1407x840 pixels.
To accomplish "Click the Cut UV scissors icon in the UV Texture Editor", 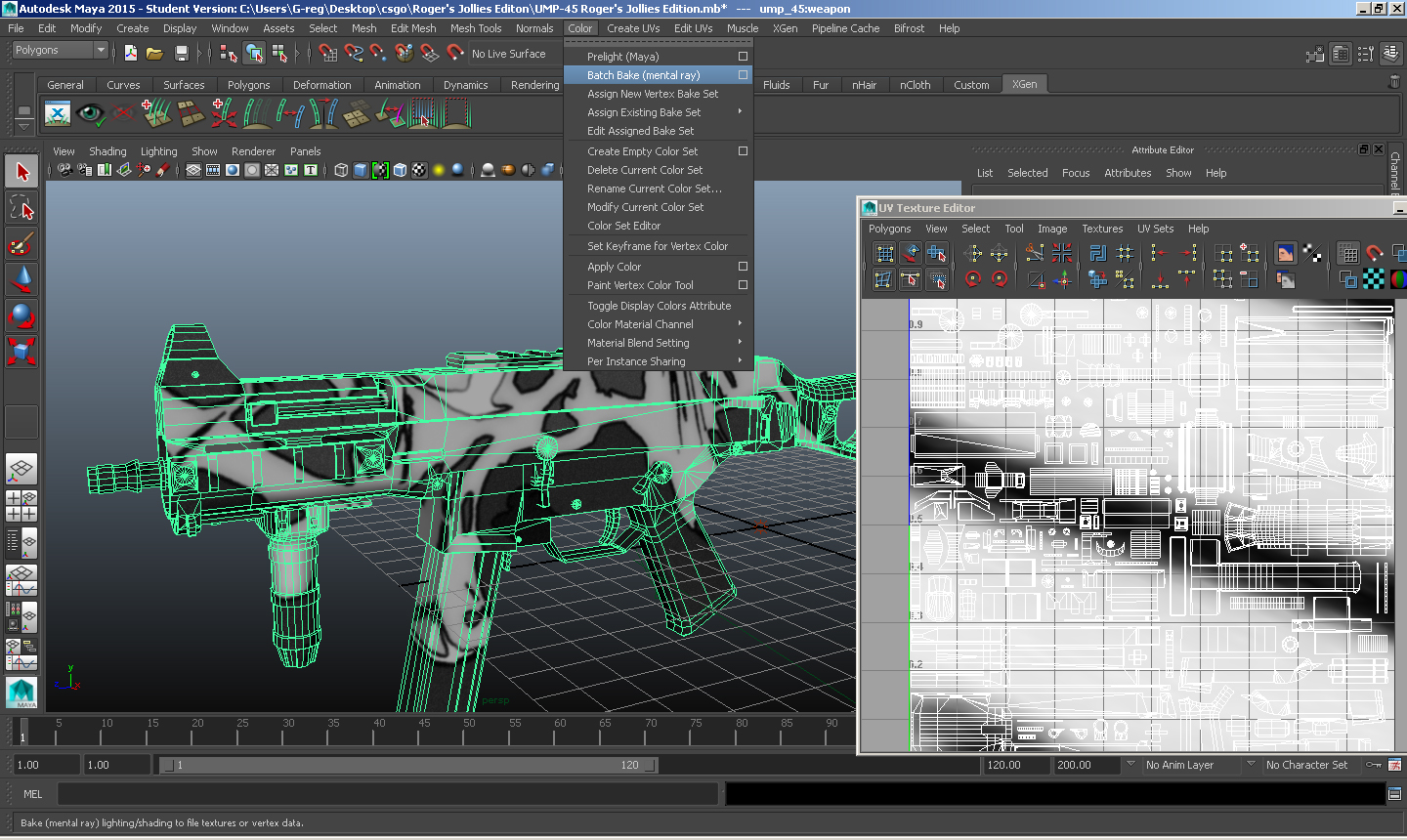I will pos(1035,254).
